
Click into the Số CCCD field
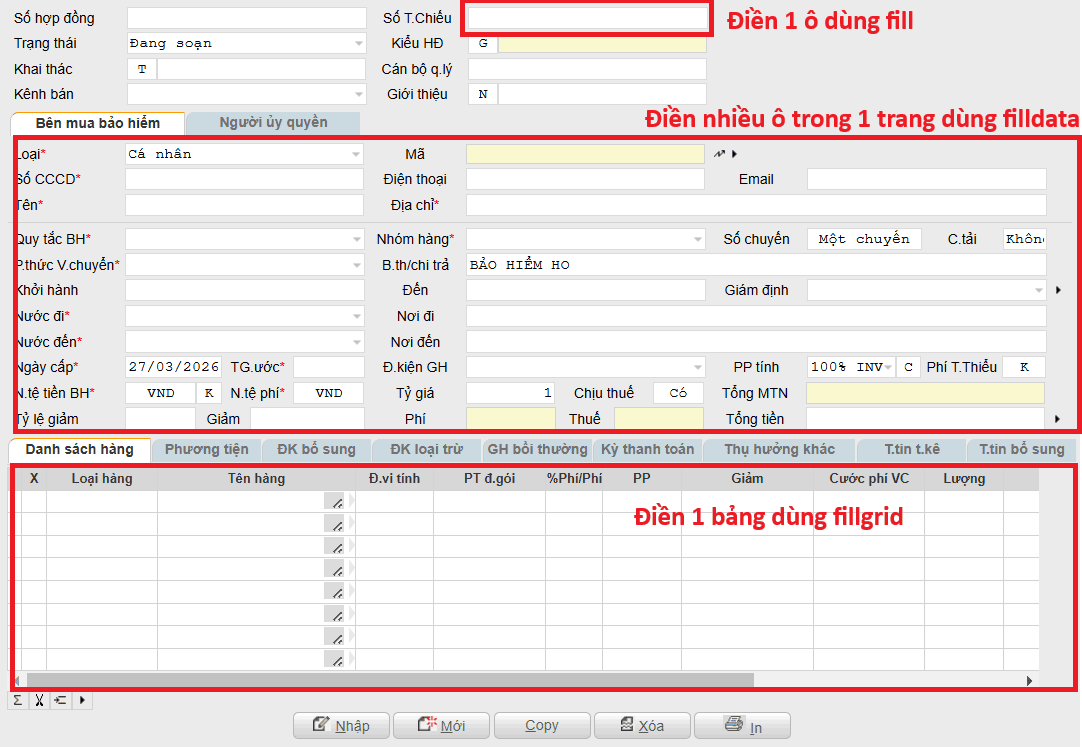point(244,179)
